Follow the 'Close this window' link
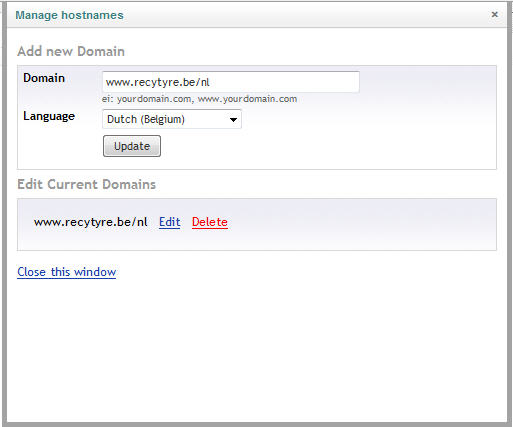The height and width of the screenshot is (427, 513). tap(66, 272)
